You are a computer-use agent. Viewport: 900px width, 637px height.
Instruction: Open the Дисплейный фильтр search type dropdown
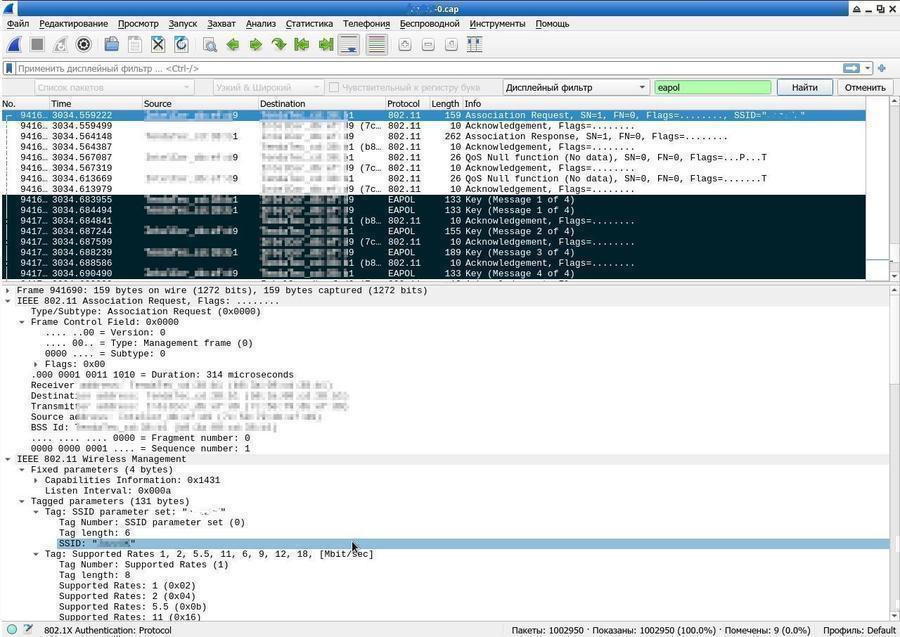576,87
